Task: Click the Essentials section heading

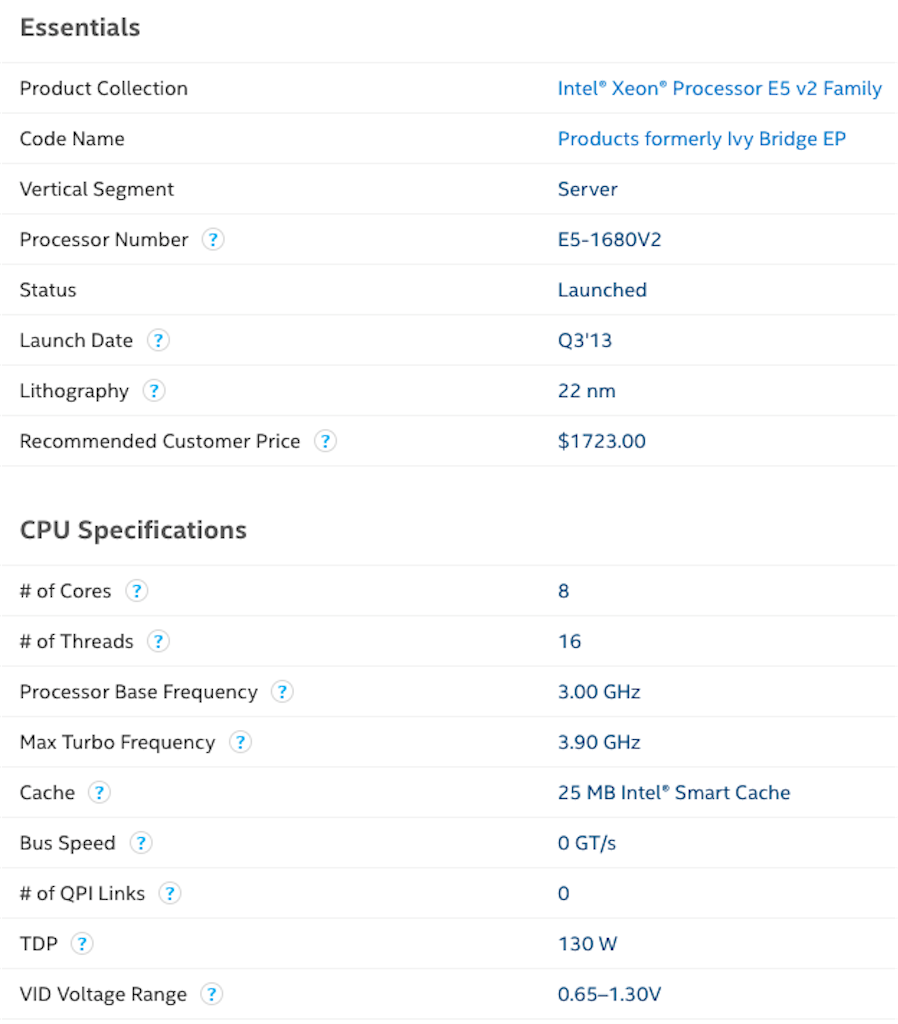Action: pos(80,27)
